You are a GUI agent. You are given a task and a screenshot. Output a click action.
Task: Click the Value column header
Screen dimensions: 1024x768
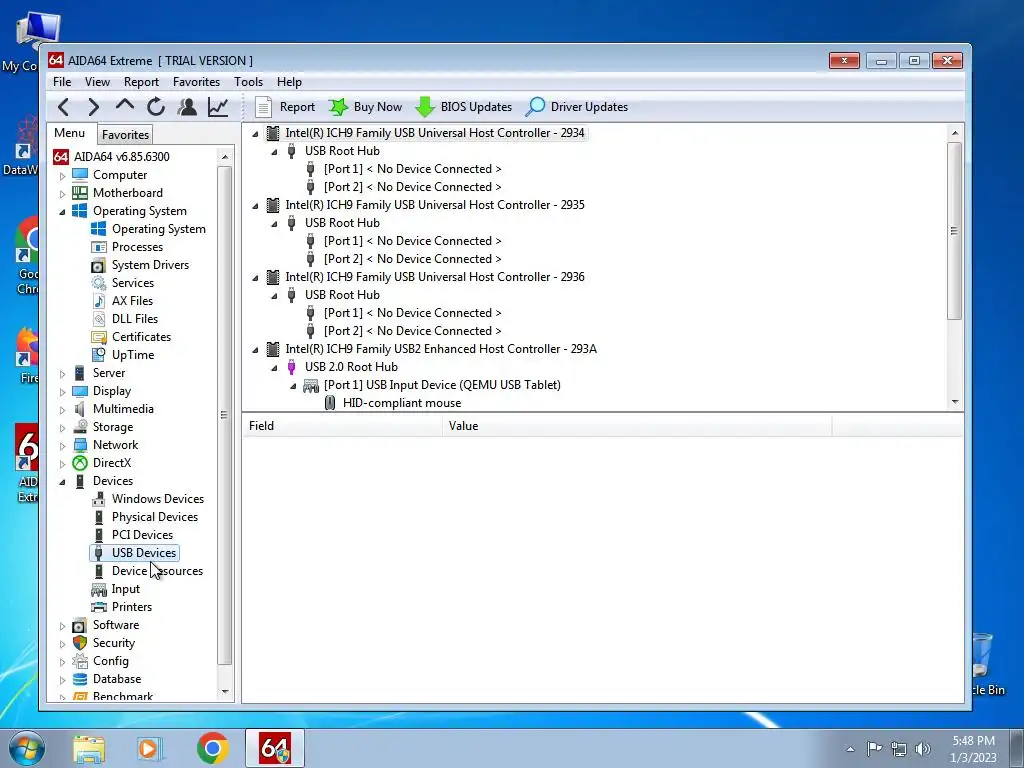point(637,426)
